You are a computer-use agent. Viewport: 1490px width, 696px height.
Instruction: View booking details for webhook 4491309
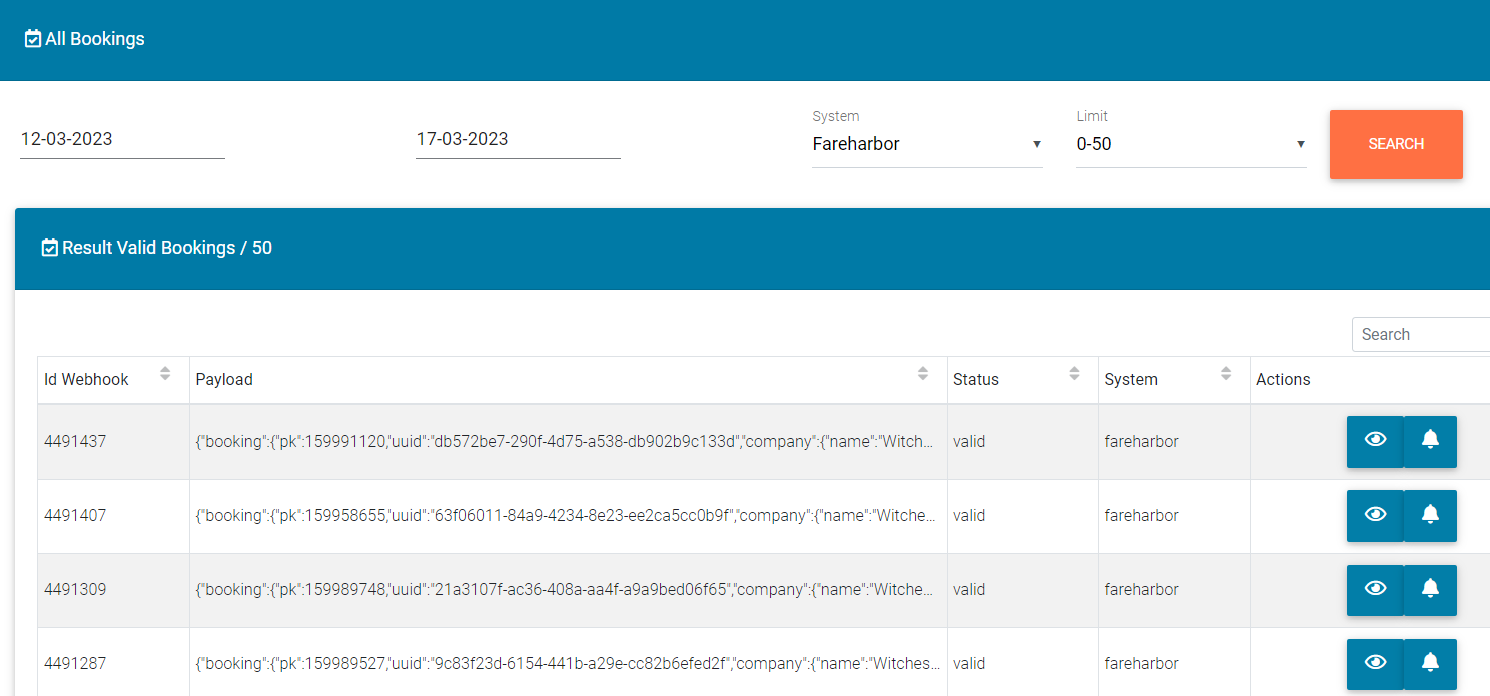pos(1375,590)
